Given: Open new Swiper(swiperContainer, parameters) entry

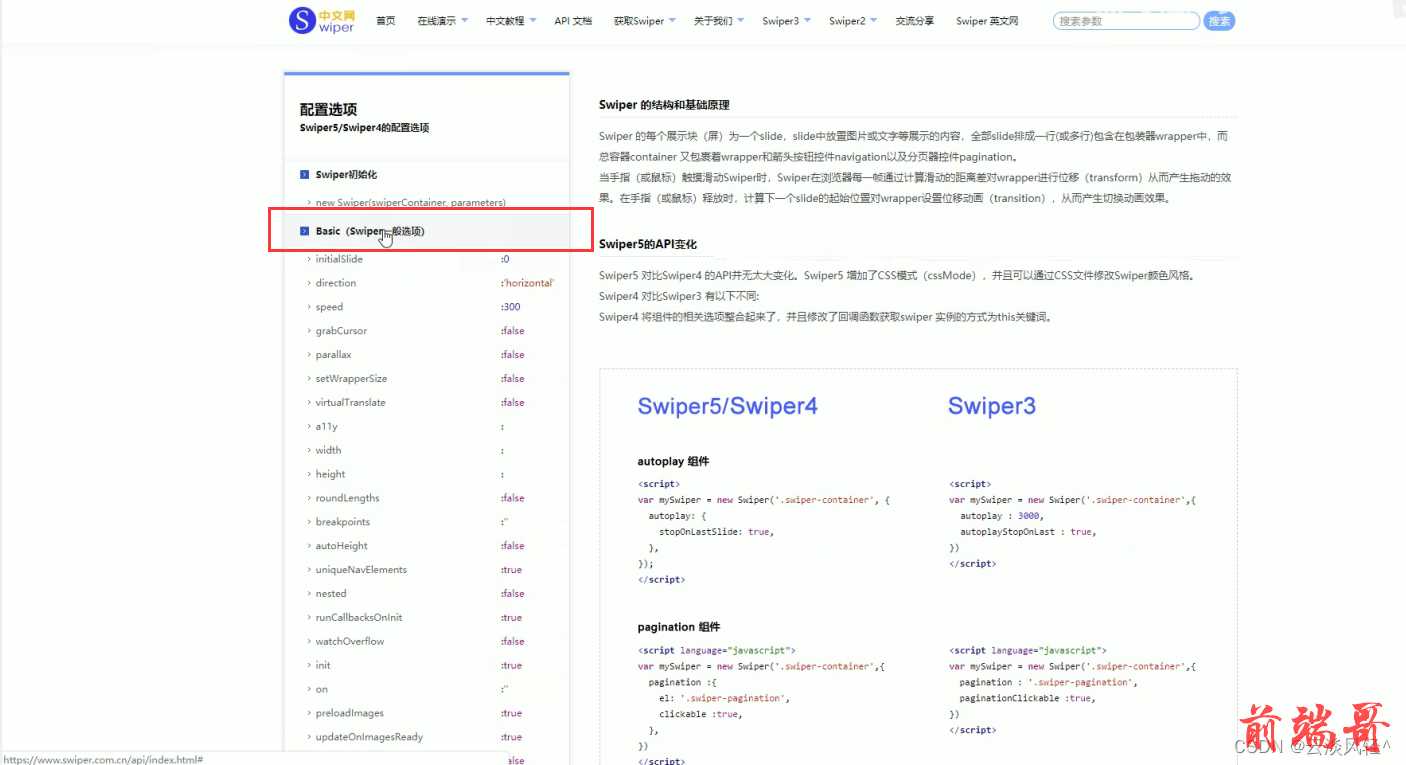Looking at the screenshot, I should coord(410,202).
